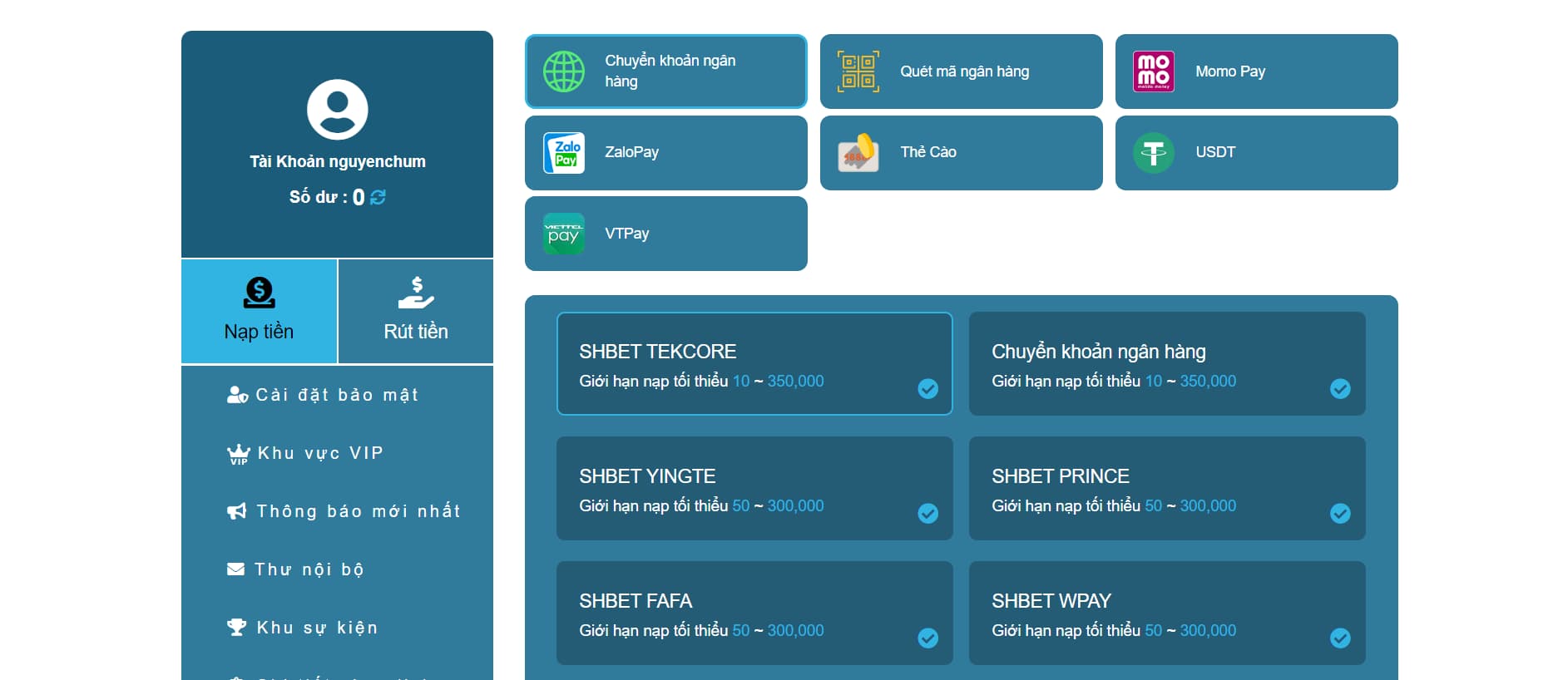Image resolution: width=1568 pixels, height=680 pixels.
Task: Select the SHBET YINGTE checkmark
Action: tap(927, 514)
